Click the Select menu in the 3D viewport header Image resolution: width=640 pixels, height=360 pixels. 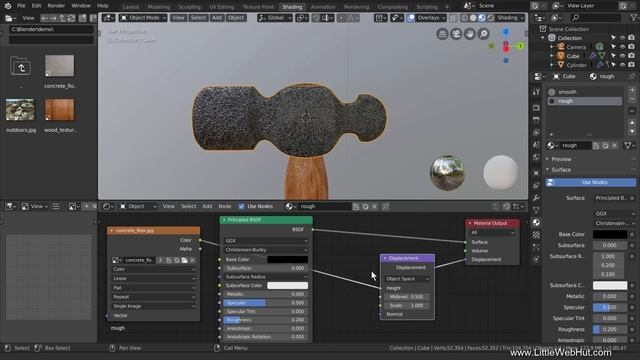coord(198,18)
